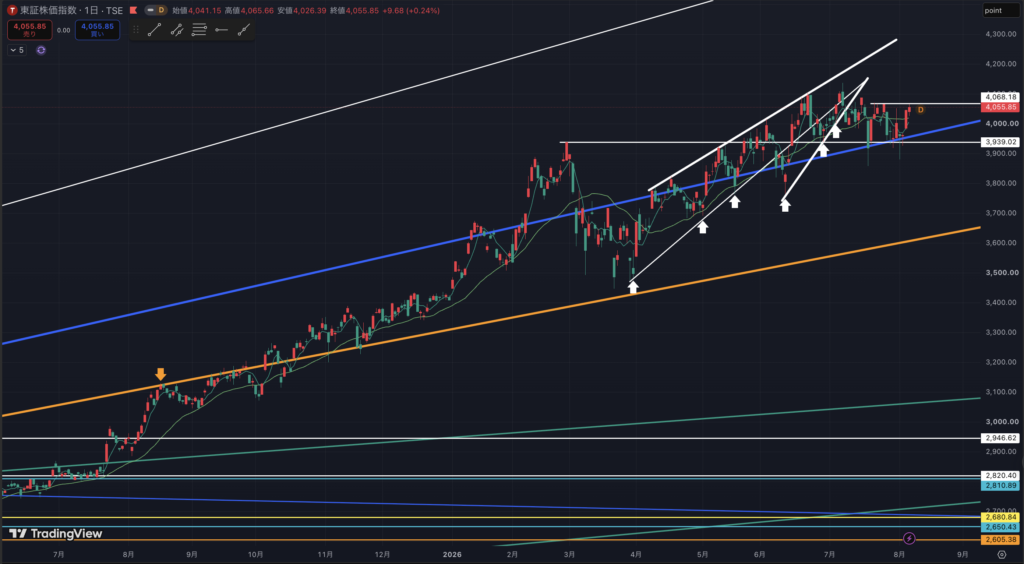Click the blue 2,810.89 price label
This screenshot has height=564, width=1024.
[x=1000, y=486]
